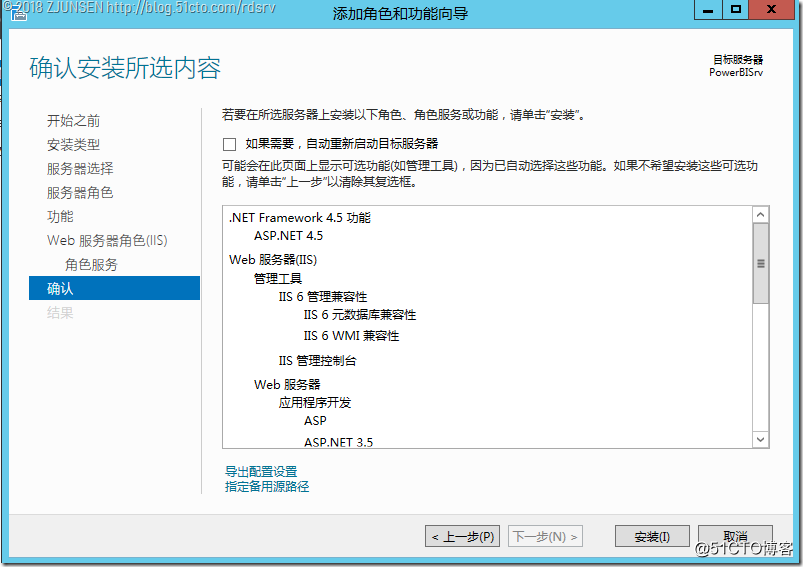Click the 应用程序开发 entry

314,403
